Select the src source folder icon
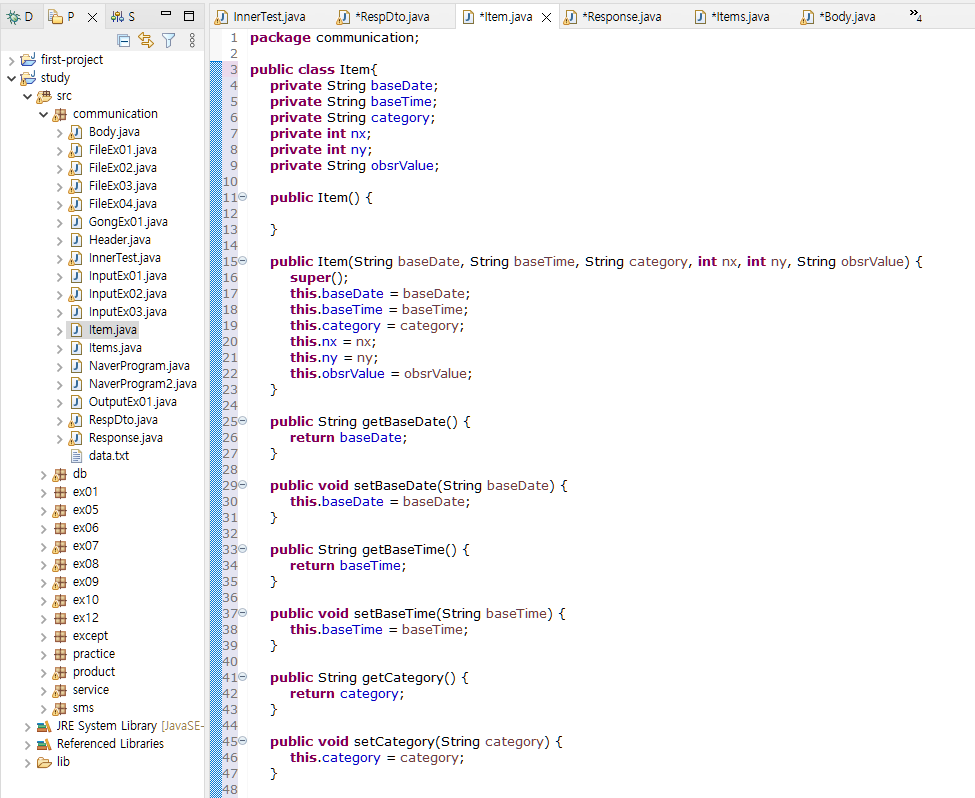Image resolution: width=975 pixels, height=798 pixels. tap(44, 96)
